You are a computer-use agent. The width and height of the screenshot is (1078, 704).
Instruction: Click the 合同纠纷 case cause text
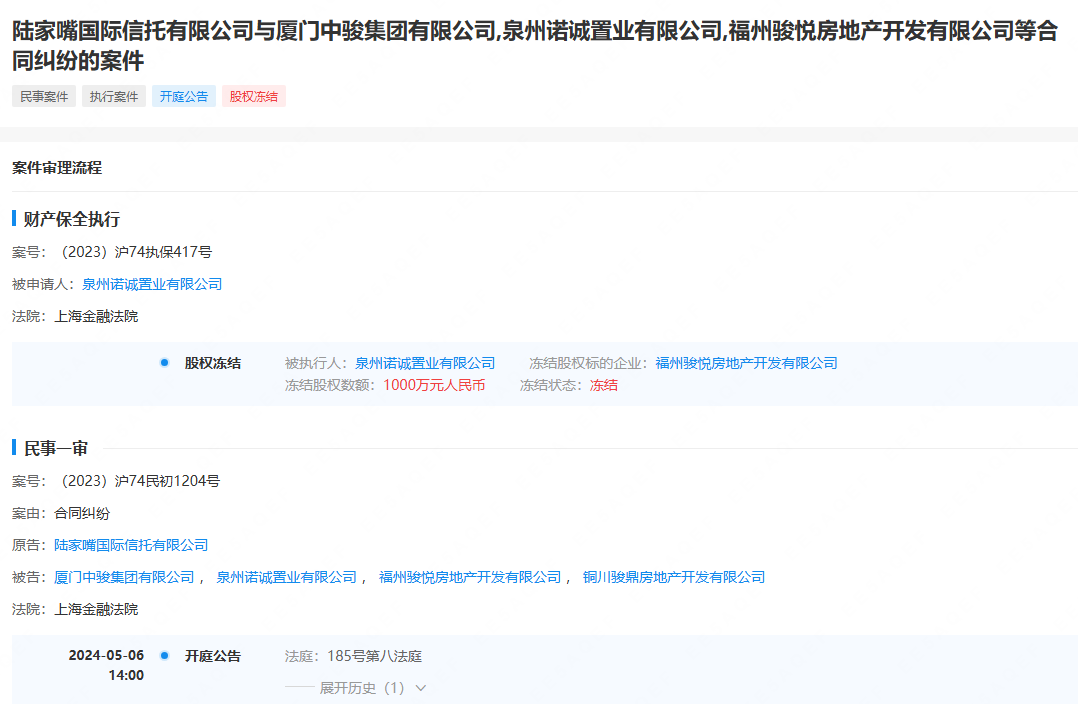(82, 514)
